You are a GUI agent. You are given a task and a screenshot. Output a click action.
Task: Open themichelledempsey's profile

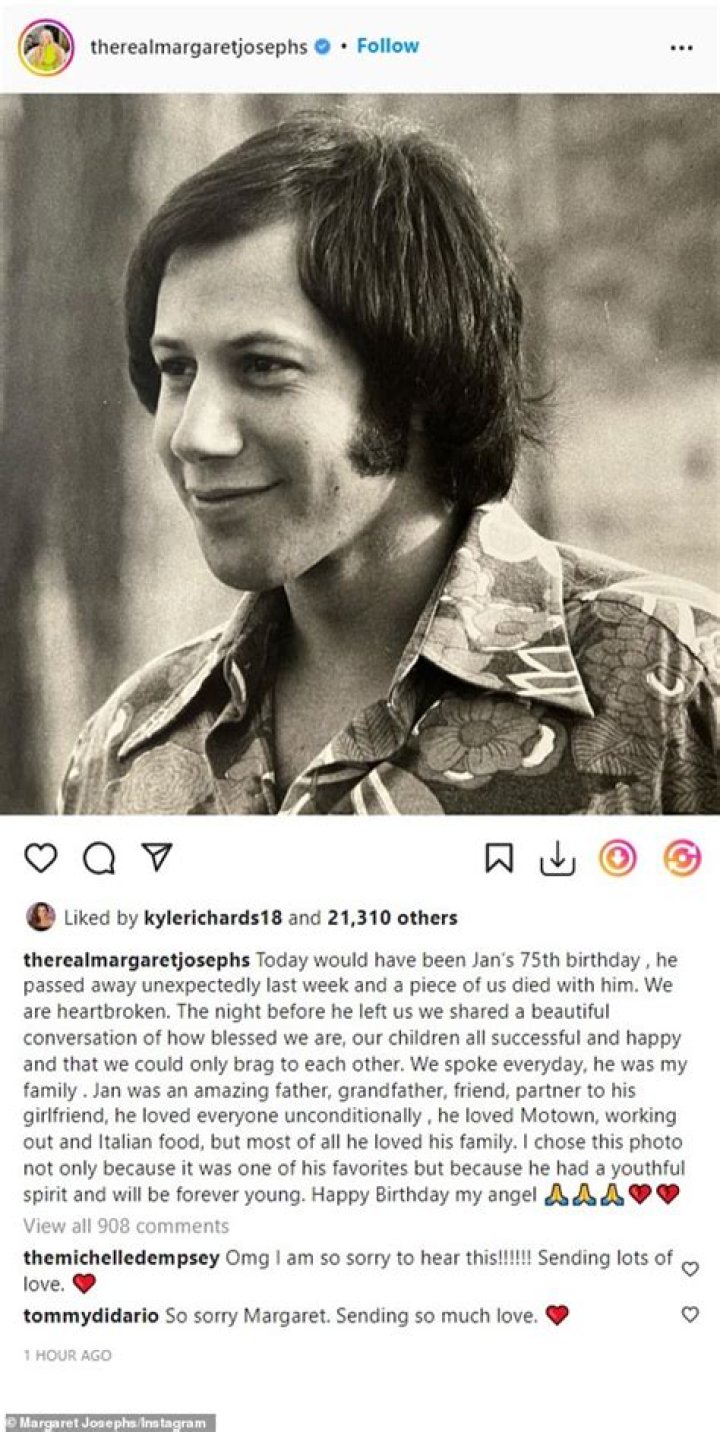(x=121, y=1258)
